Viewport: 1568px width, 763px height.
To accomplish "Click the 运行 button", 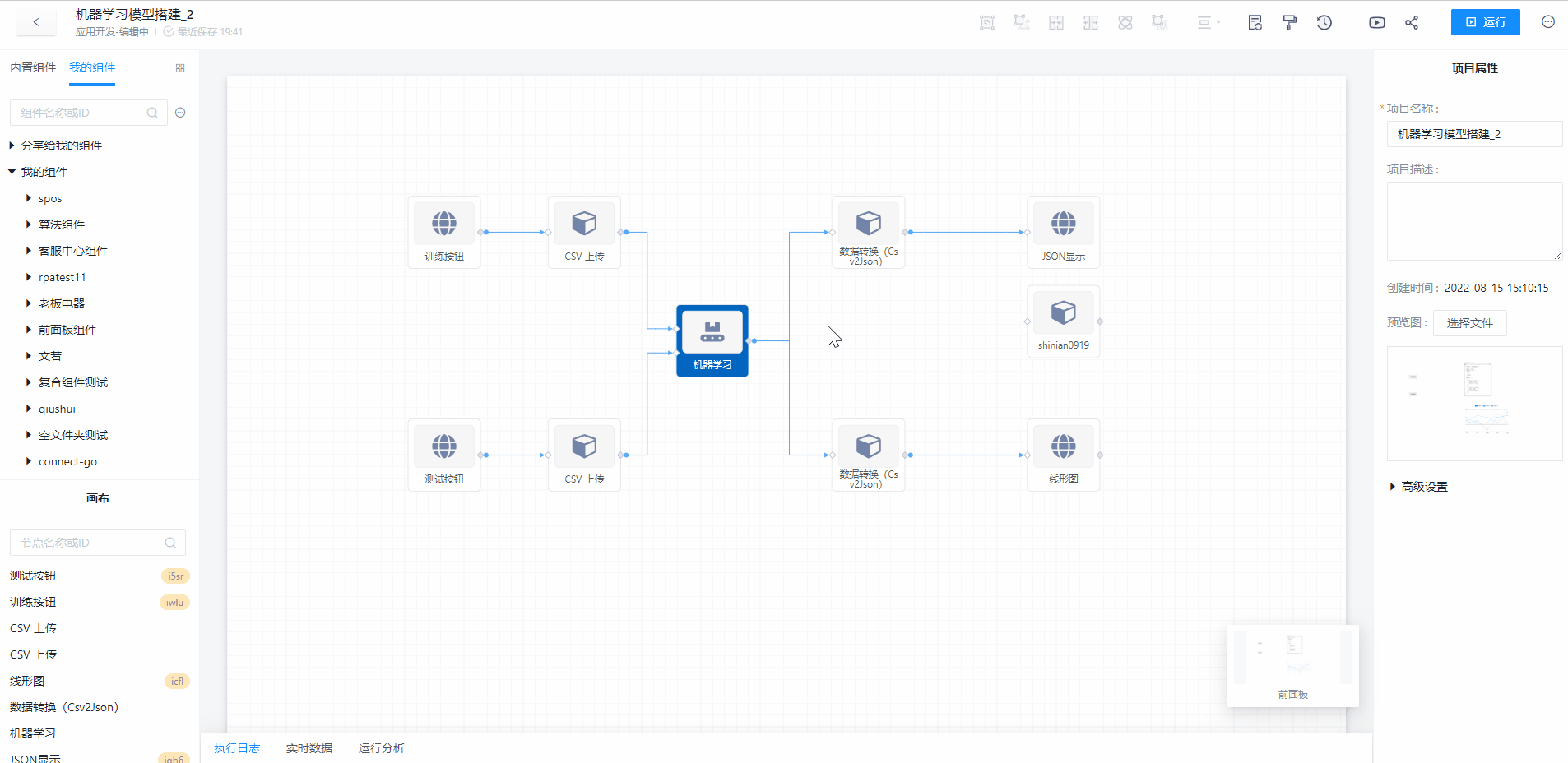I will (x=1485, y=22).
